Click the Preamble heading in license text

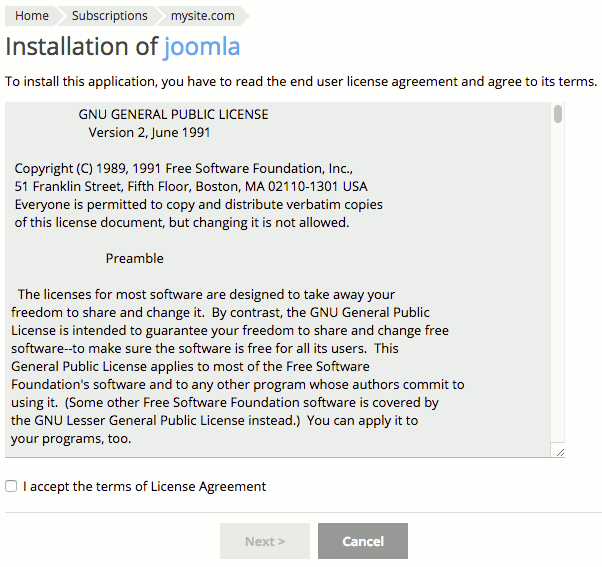coord(134,258)
